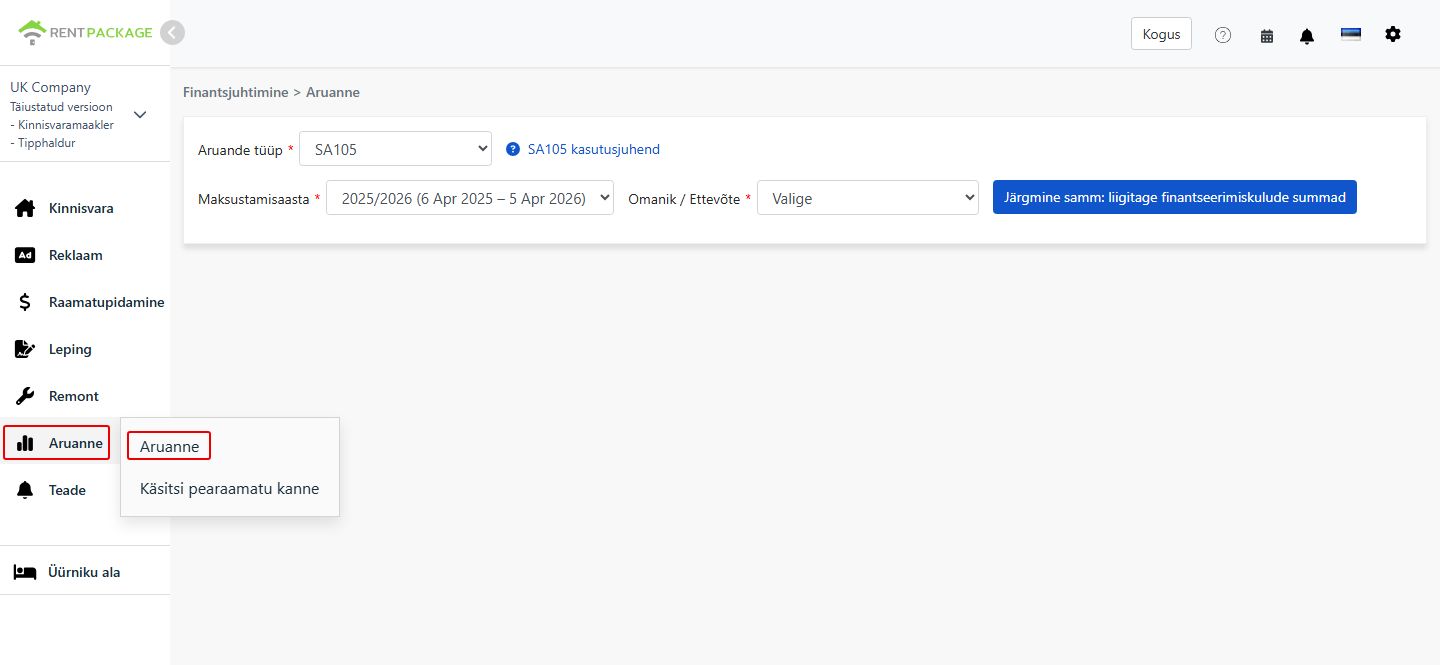Click the Teade bell icon in sidebar
The image size is (1440, 665).
25,490
